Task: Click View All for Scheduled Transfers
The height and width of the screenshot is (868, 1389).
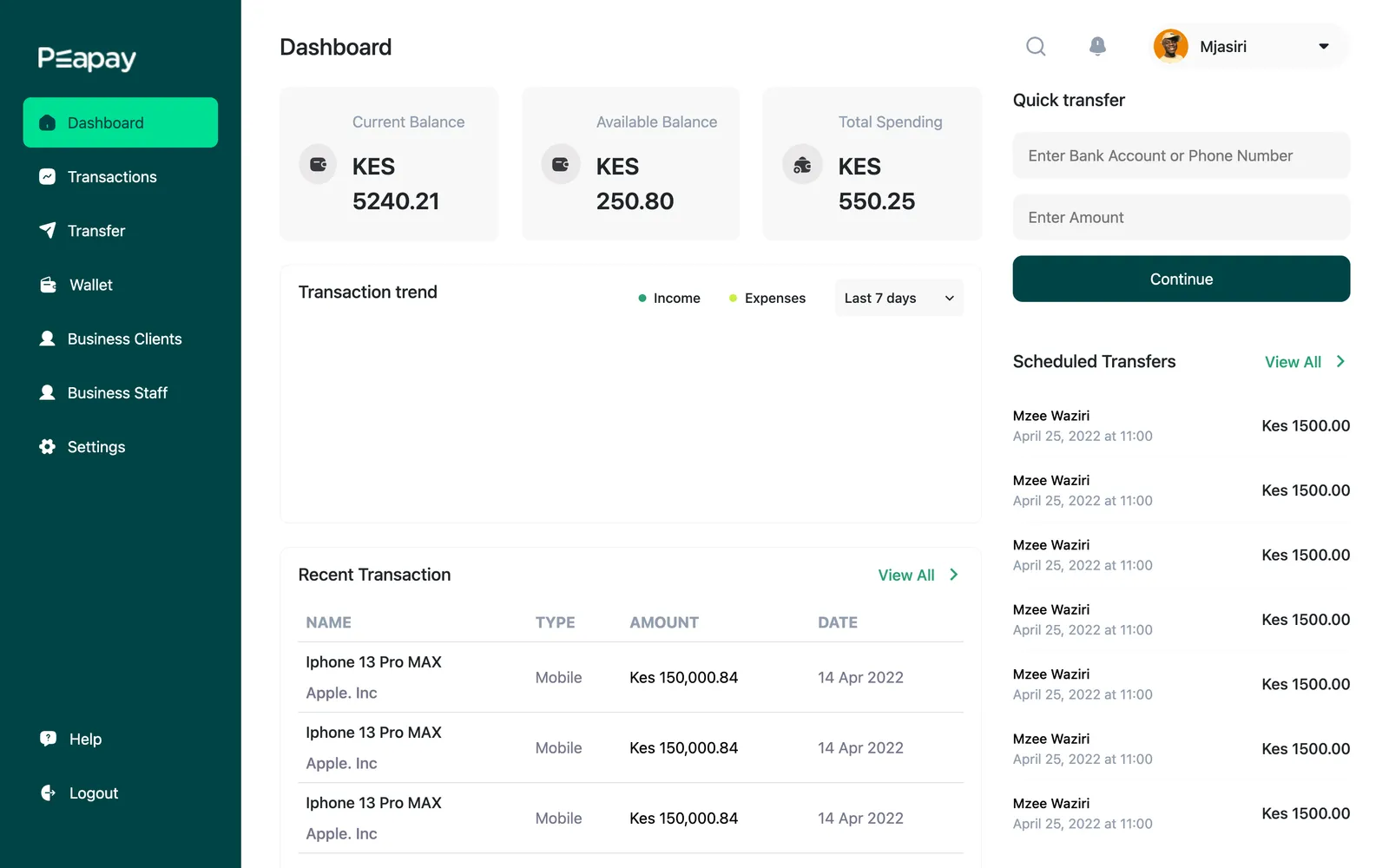Action: pos(1293,362)
